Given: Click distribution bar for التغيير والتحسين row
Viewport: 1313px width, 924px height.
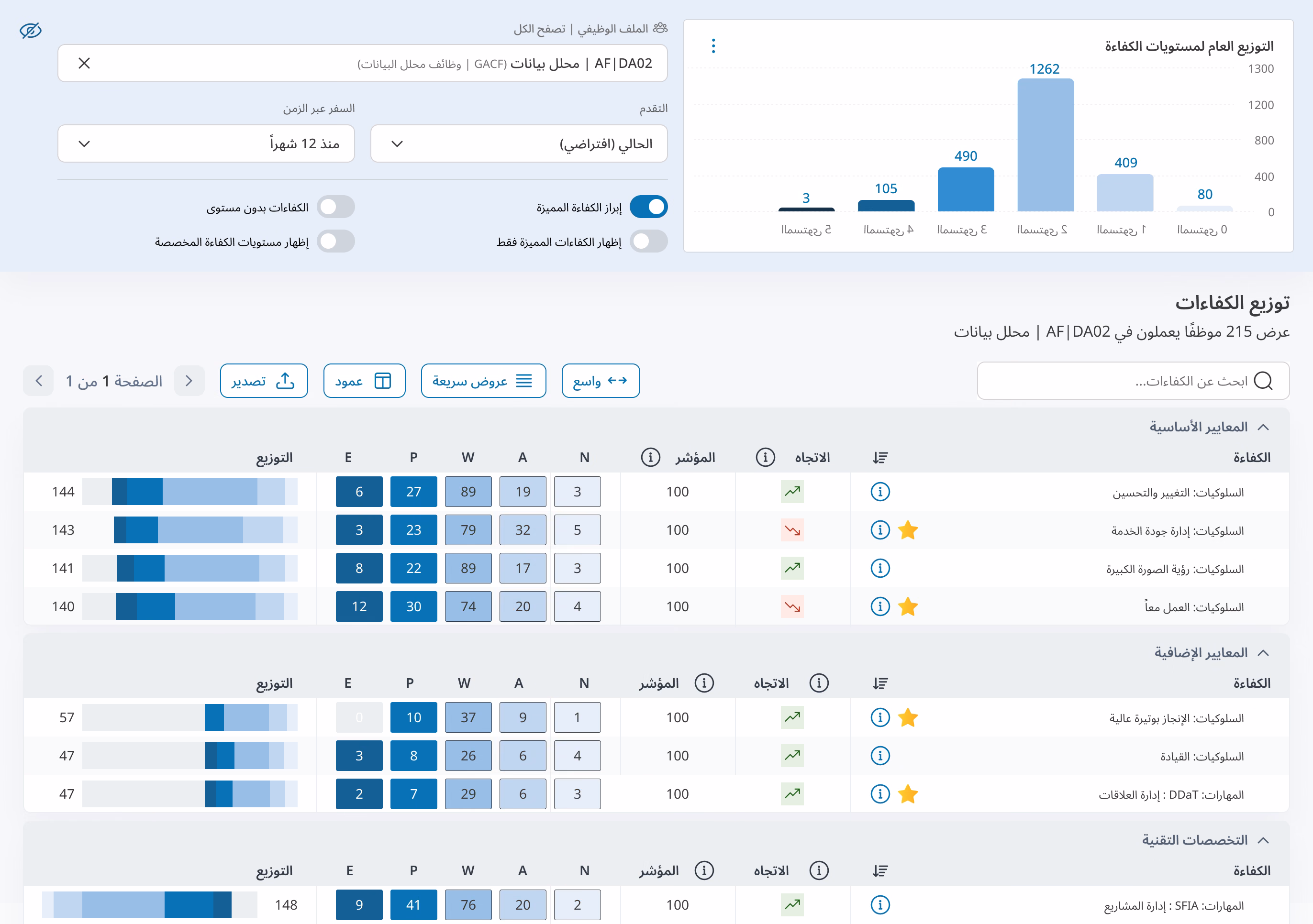Looking at the screenshot, I should tap(190, 492).
